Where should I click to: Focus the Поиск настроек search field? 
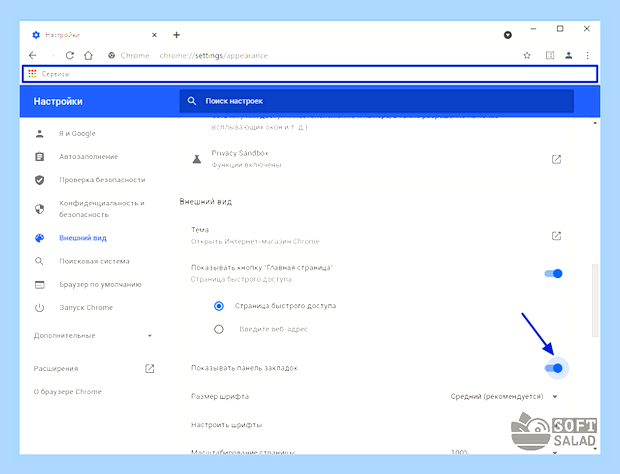click(376, 101)
